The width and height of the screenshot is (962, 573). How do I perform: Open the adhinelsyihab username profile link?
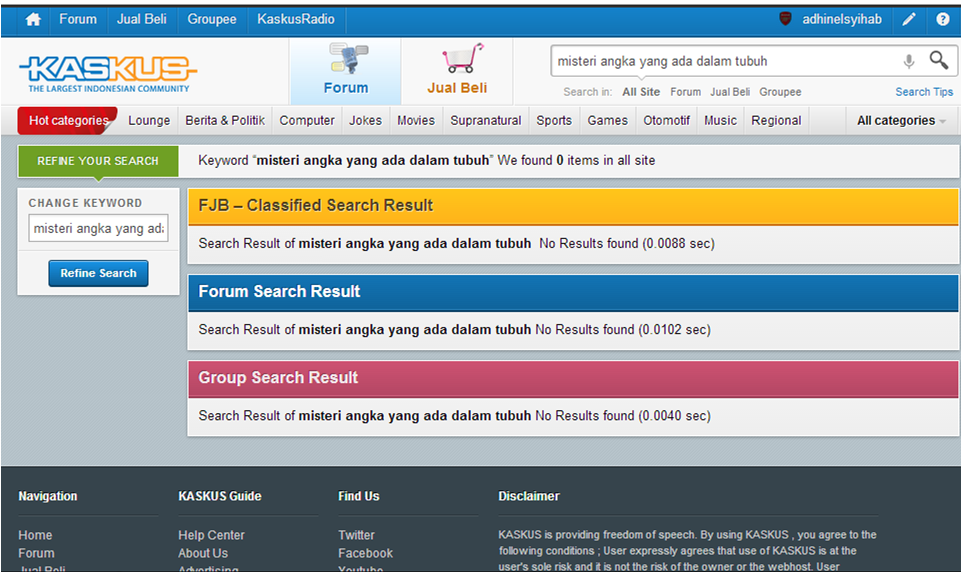(x=842, y=19)
